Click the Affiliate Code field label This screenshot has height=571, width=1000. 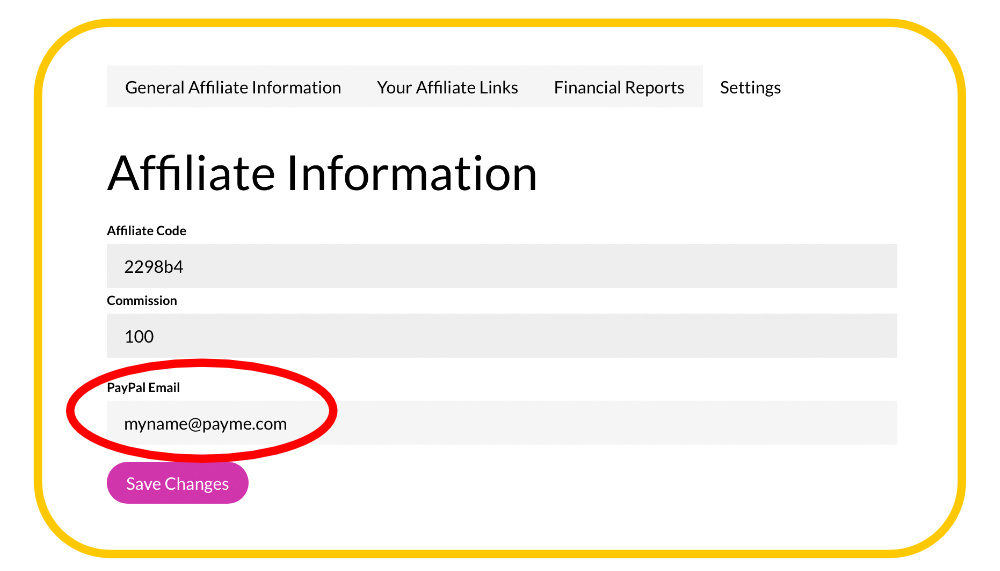(x=147, y=230)
